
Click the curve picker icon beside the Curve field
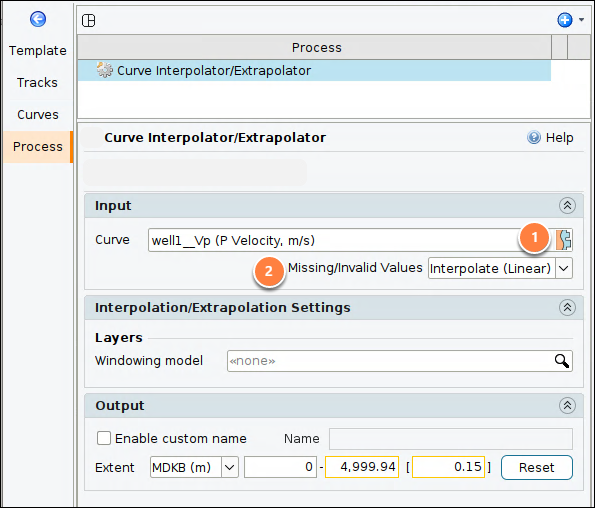pyautogui.click(x=564, y=240)
